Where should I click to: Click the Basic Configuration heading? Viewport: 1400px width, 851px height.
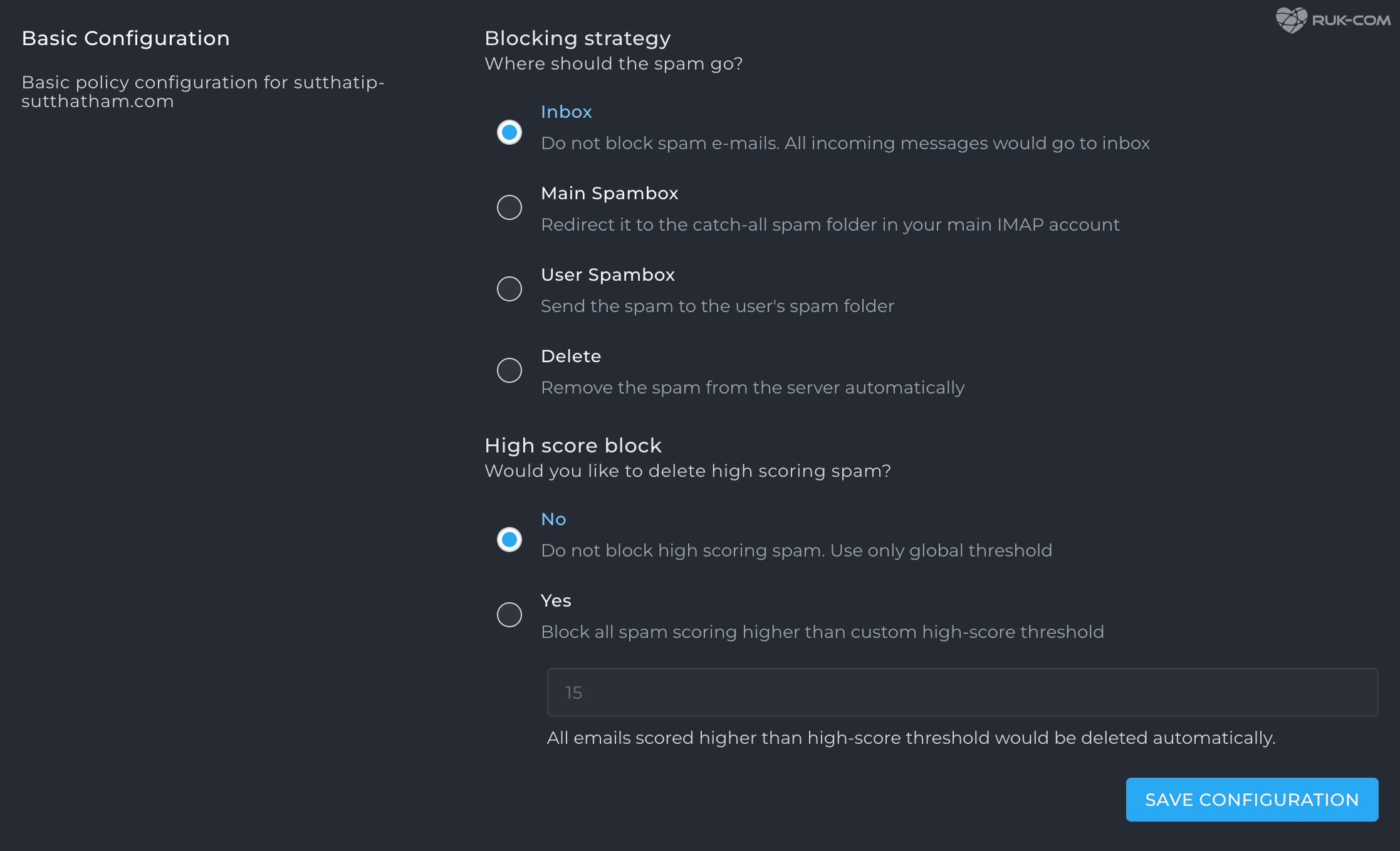point(125,39)
